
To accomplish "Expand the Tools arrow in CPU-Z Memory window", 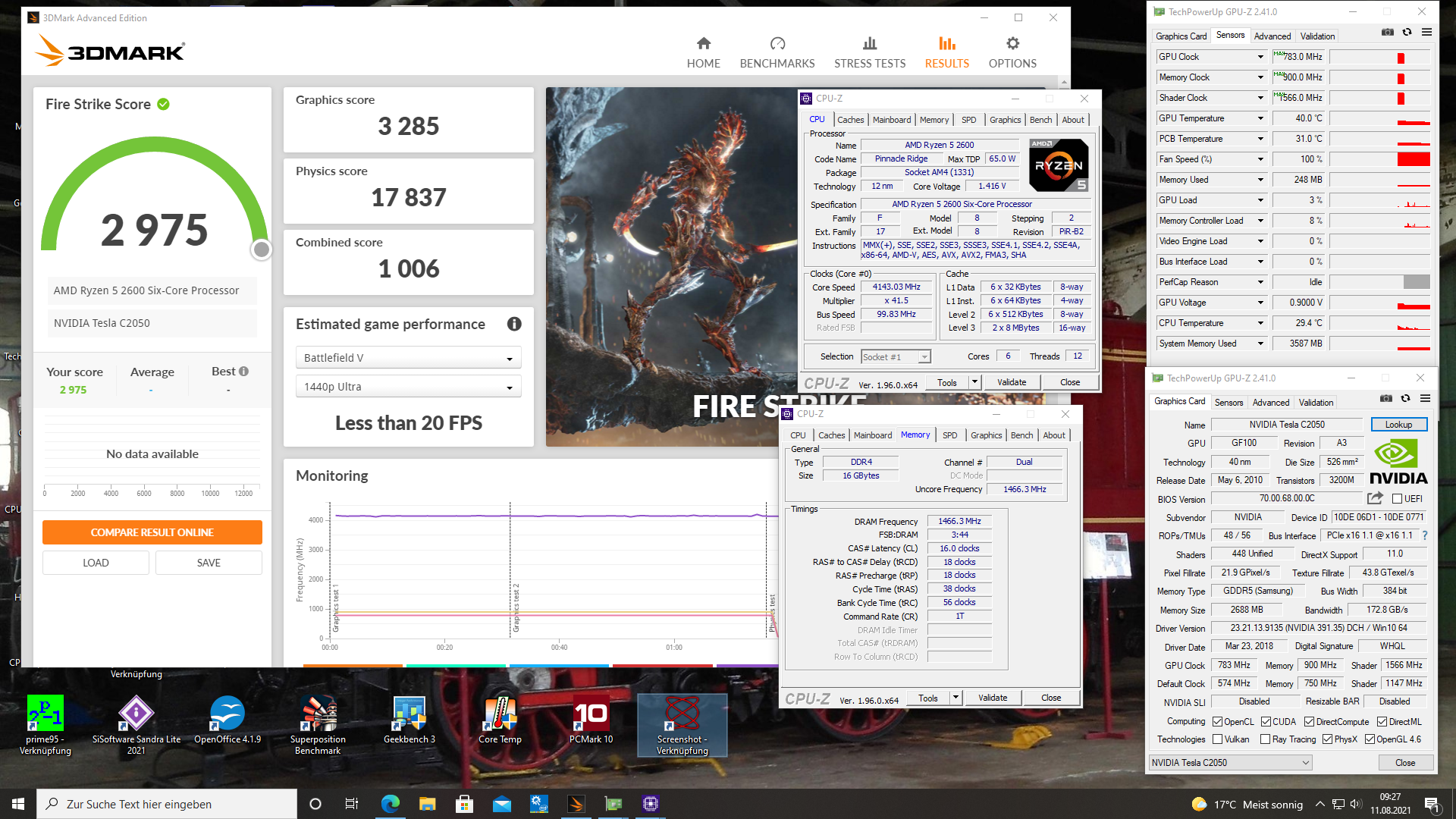I will pyautogui.click(x=955, y=698).
